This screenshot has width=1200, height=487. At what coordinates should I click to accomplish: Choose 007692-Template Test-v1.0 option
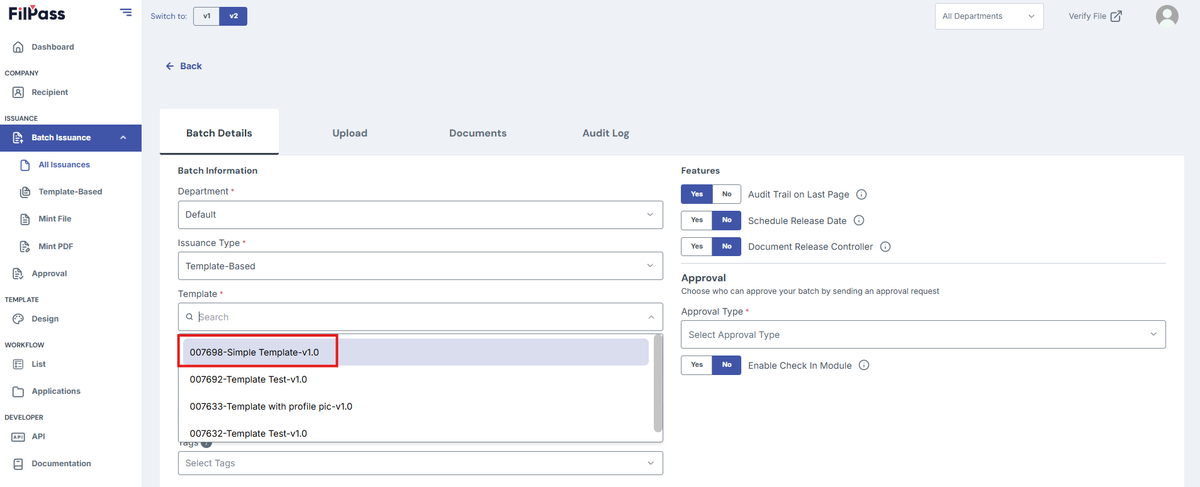[416, 379]
